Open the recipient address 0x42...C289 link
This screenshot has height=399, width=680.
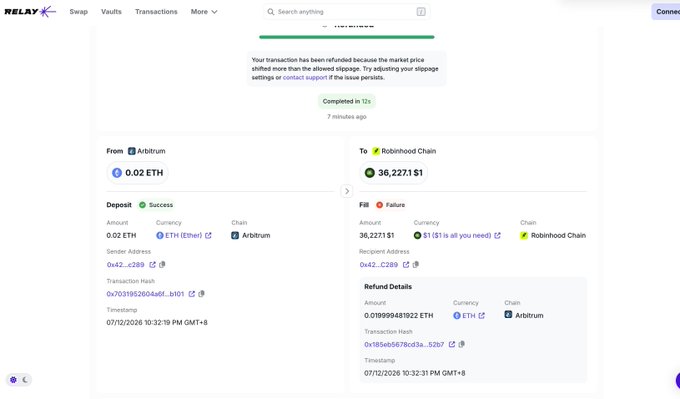(379, 265)
